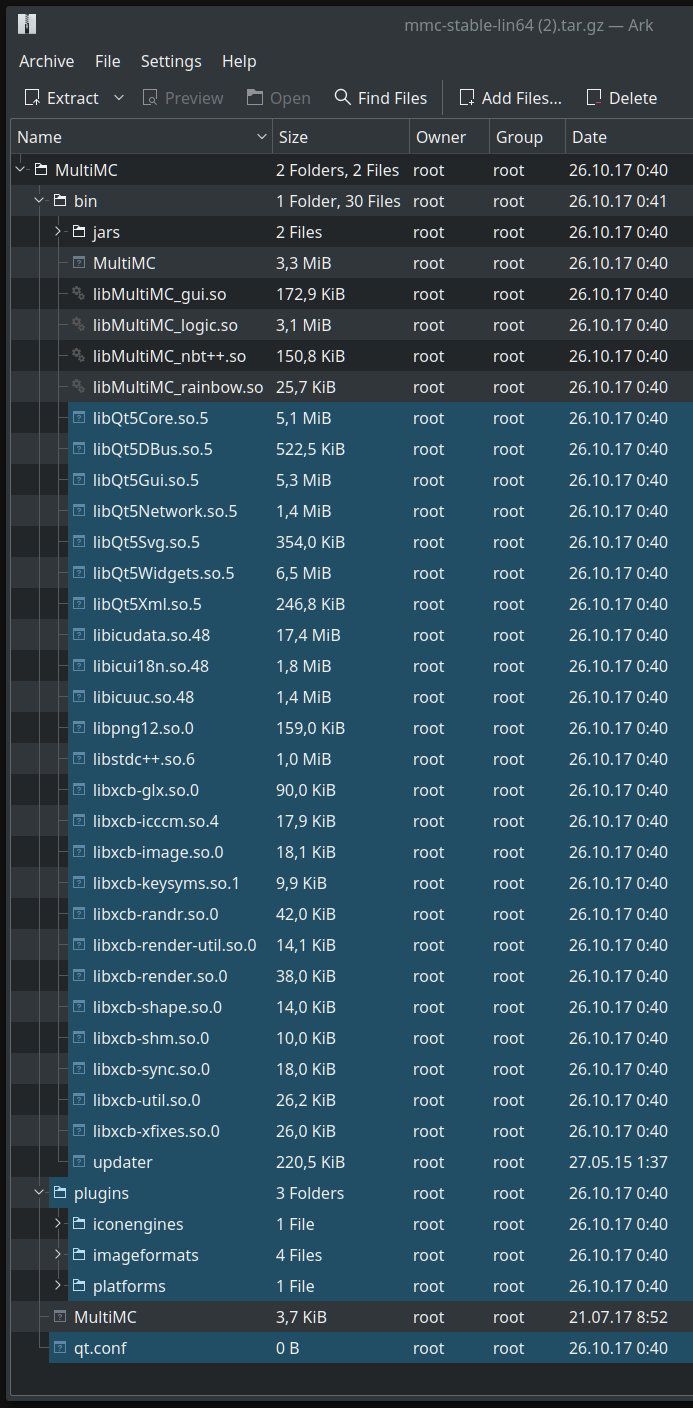Select the libQt5Svg.so.5 file
Image resolution: width=693 pixels, height=1408 pixels.
pos(146,542)
